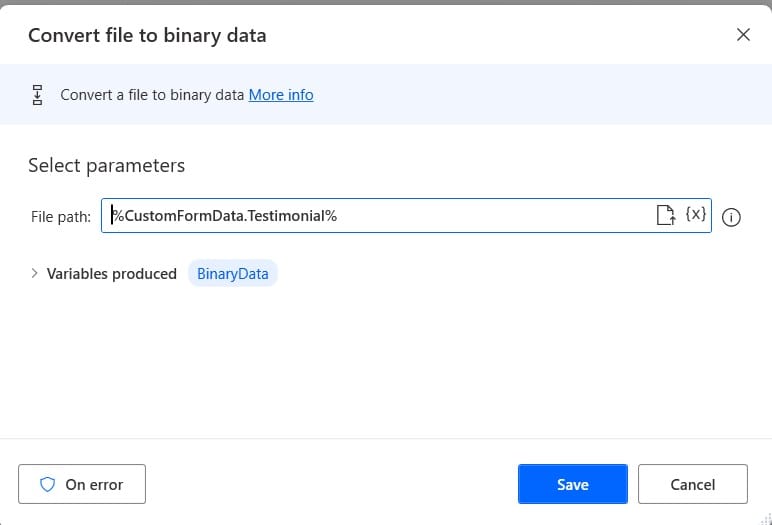Open the On error settings
Viewport: 772px width, 525px height.
[x=82, y=484]
